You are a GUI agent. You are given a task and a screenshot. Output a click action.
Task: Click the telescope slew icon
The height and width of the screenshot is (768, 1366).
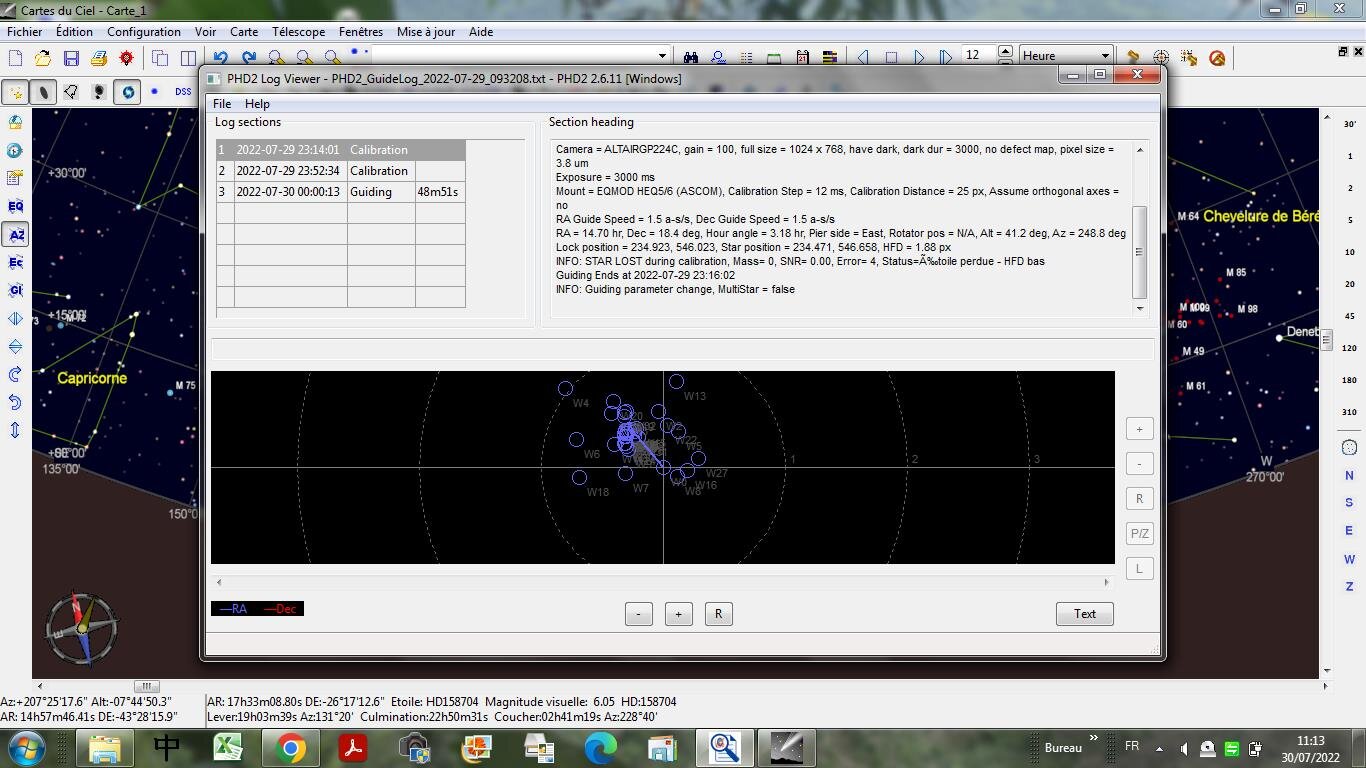pos(1133,58)
